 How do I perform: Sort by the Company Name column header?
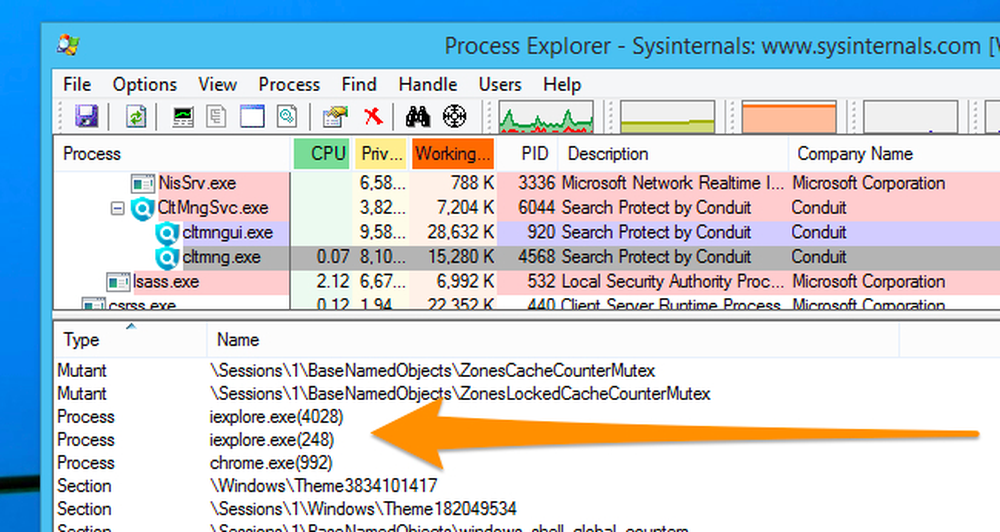(894, 154)
